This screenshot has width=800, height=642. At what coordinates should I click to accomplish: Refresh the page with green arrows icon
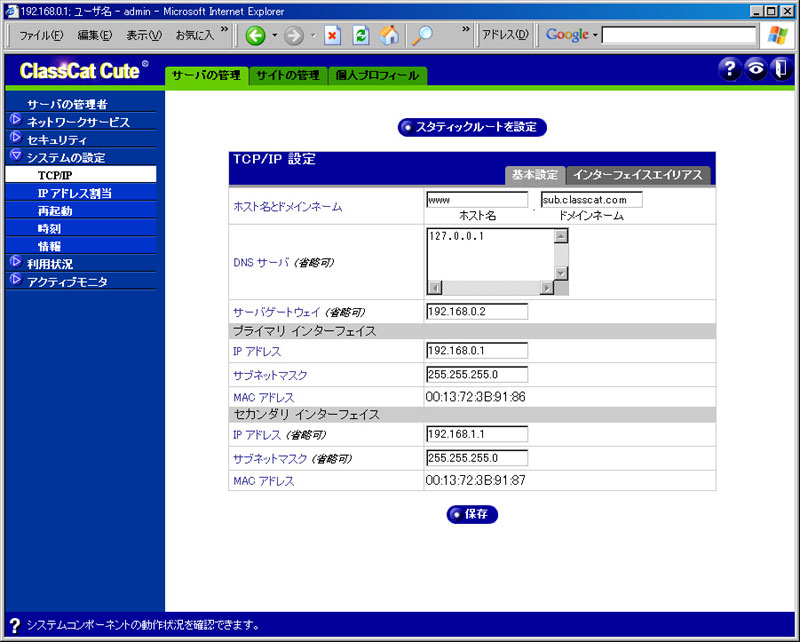361,35
